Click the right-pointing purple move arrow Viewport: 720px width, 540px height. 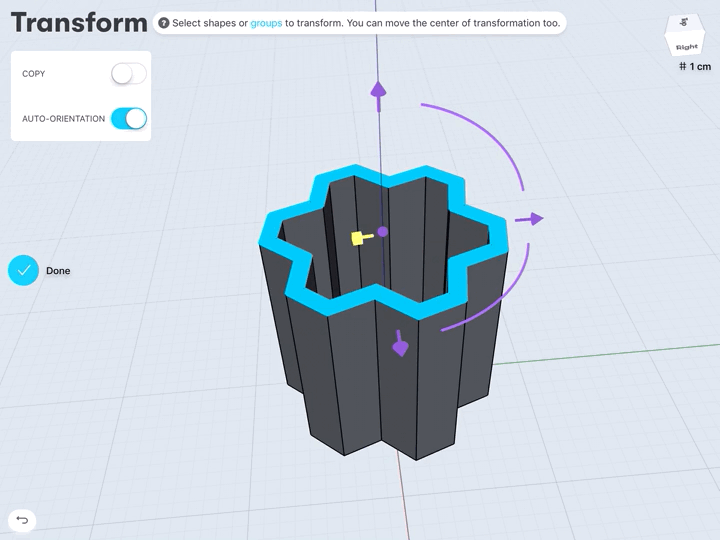tap(533, 219)
